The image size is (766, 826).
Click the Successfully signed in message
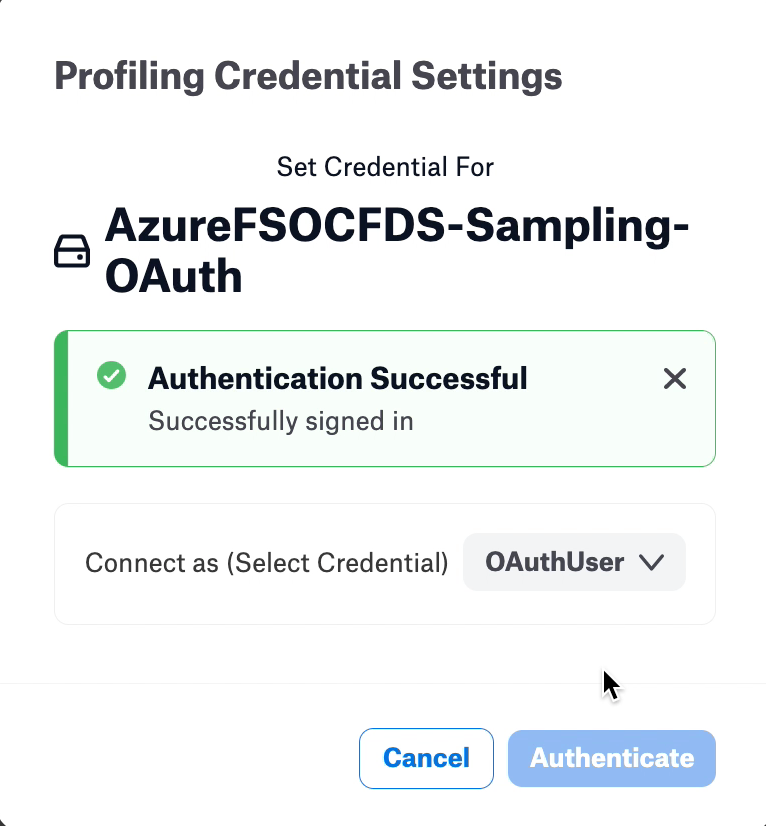[x=281, y=421]
